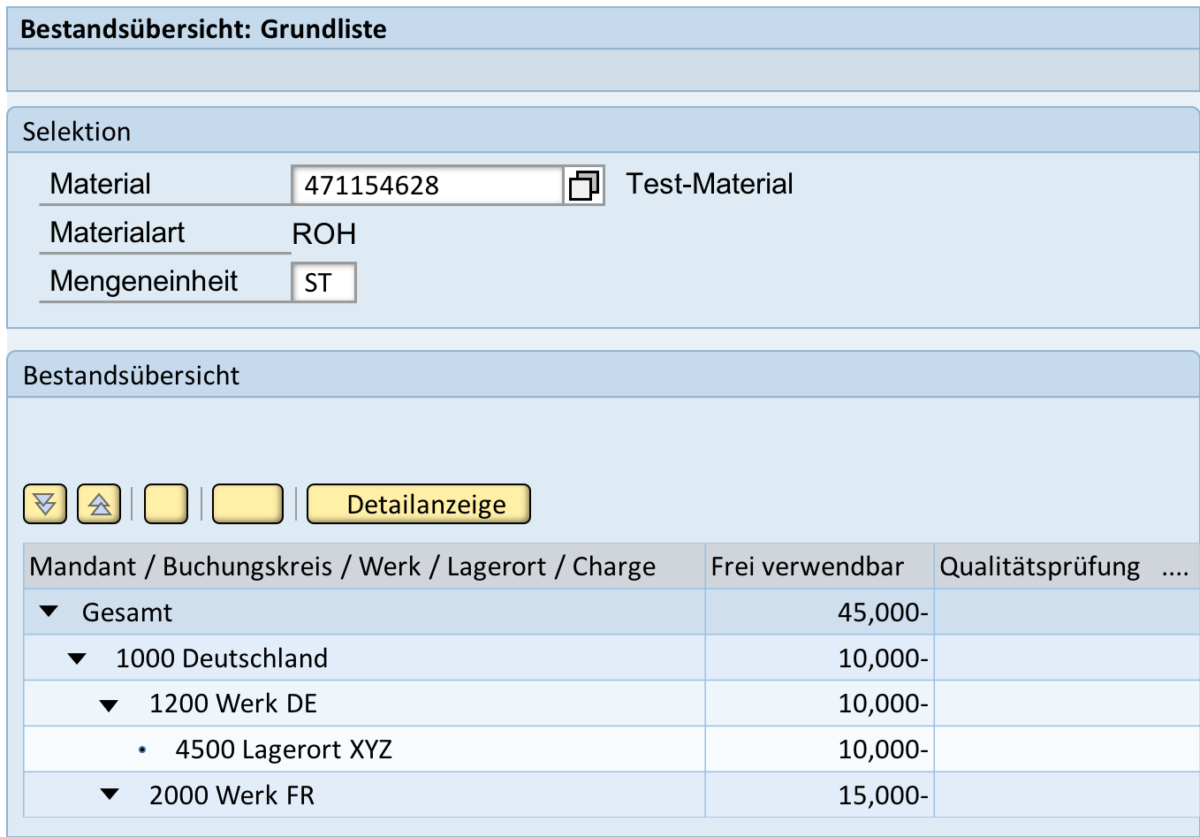
Task: Click the collapse all double-arrow-up icon
Action: coord(99,504)
